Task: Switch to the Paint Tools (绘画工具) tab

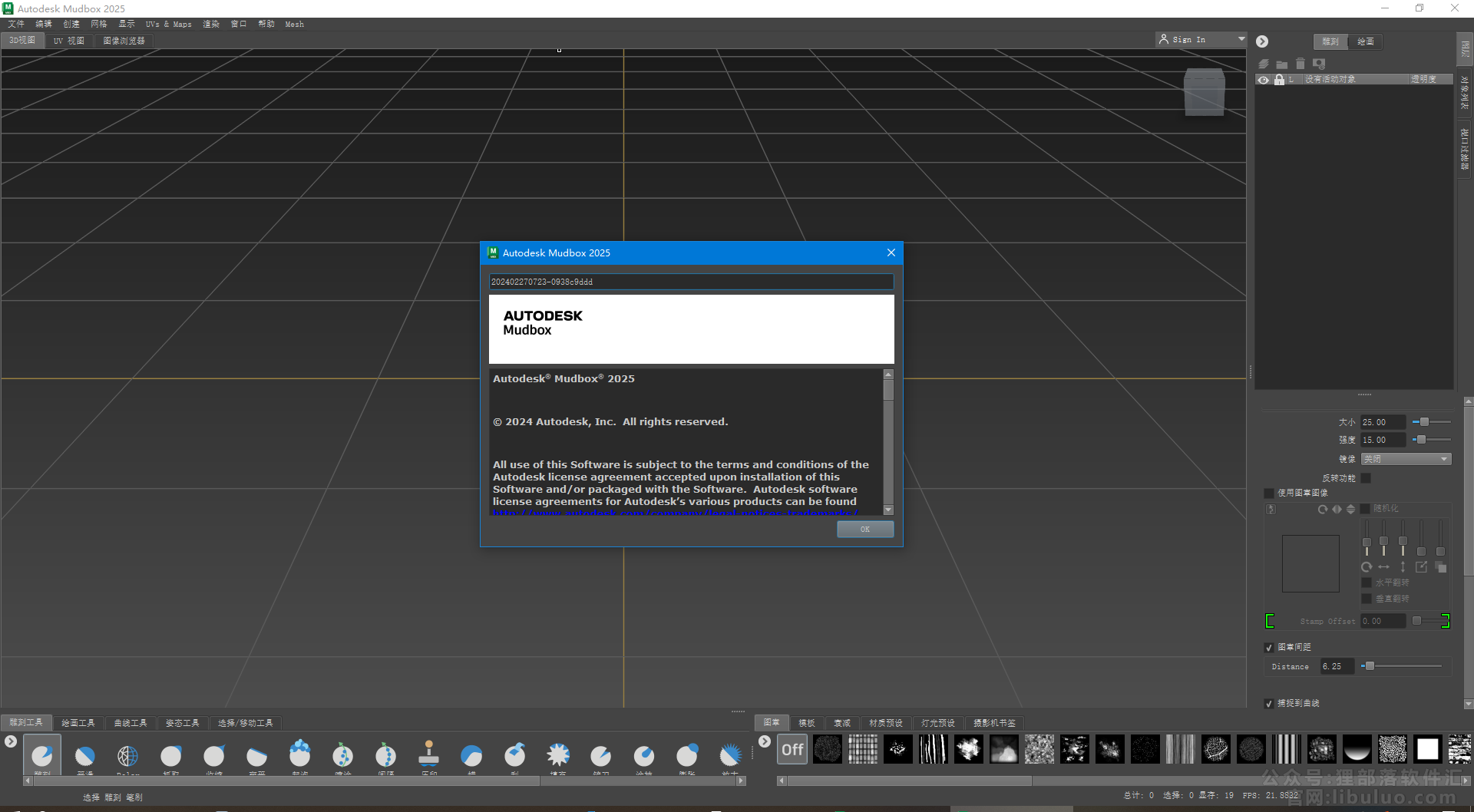Action: tap(78, 723)
